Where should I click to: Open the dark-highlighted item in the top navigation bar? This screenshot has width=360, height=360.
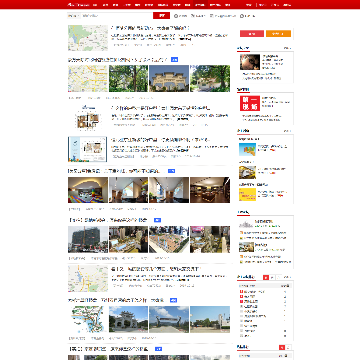pos(200,5)
